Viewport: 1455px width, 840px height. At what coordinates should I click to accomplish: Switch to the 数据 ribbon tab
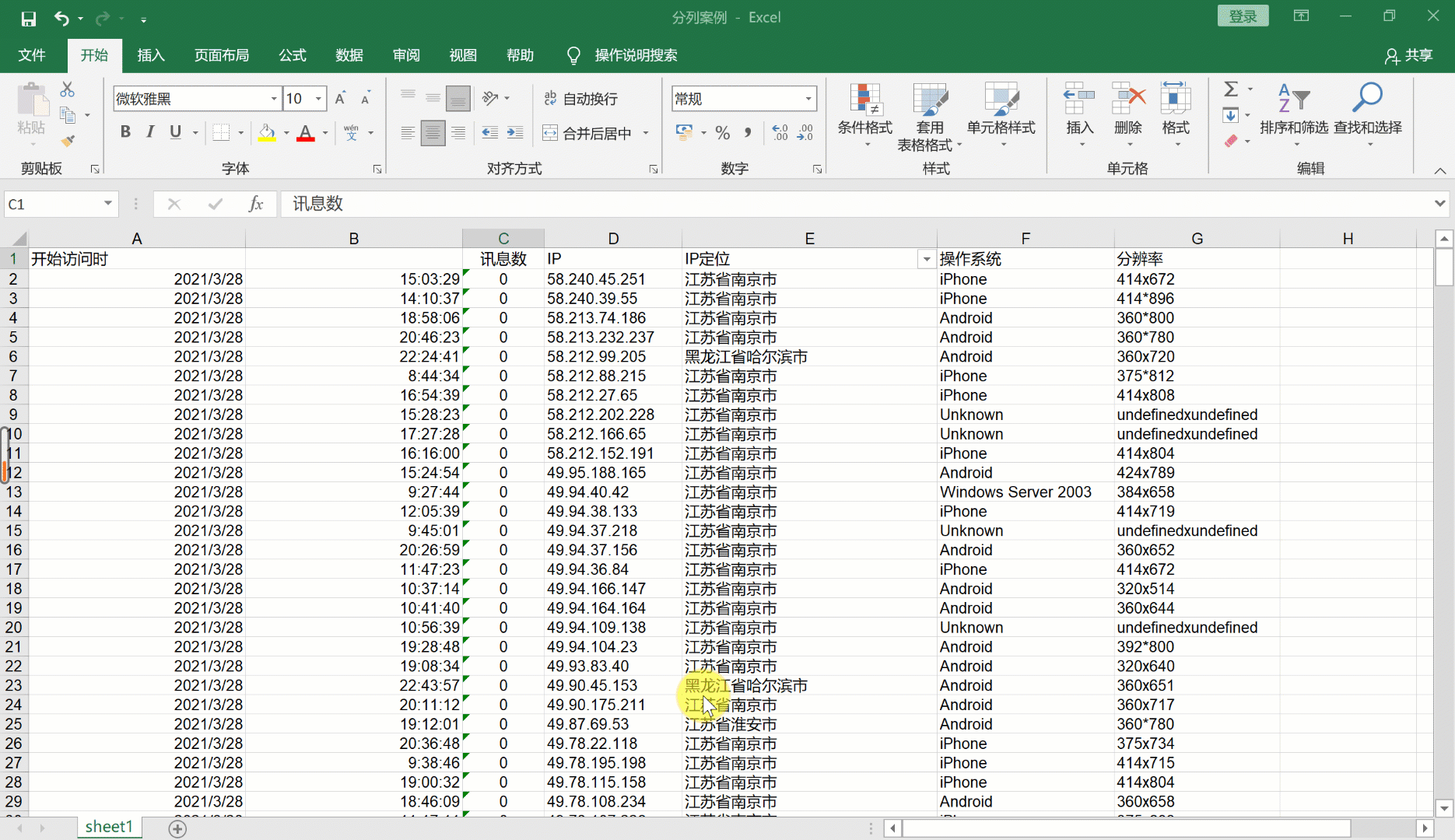click(x=349, y=55)
